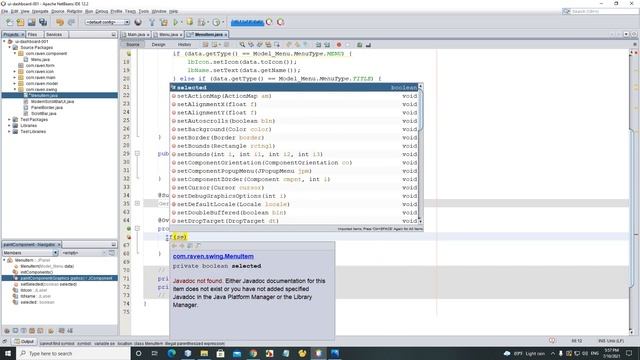
Task: Click the code completion list's vertical scrollbar
Action: pos(420,153)
